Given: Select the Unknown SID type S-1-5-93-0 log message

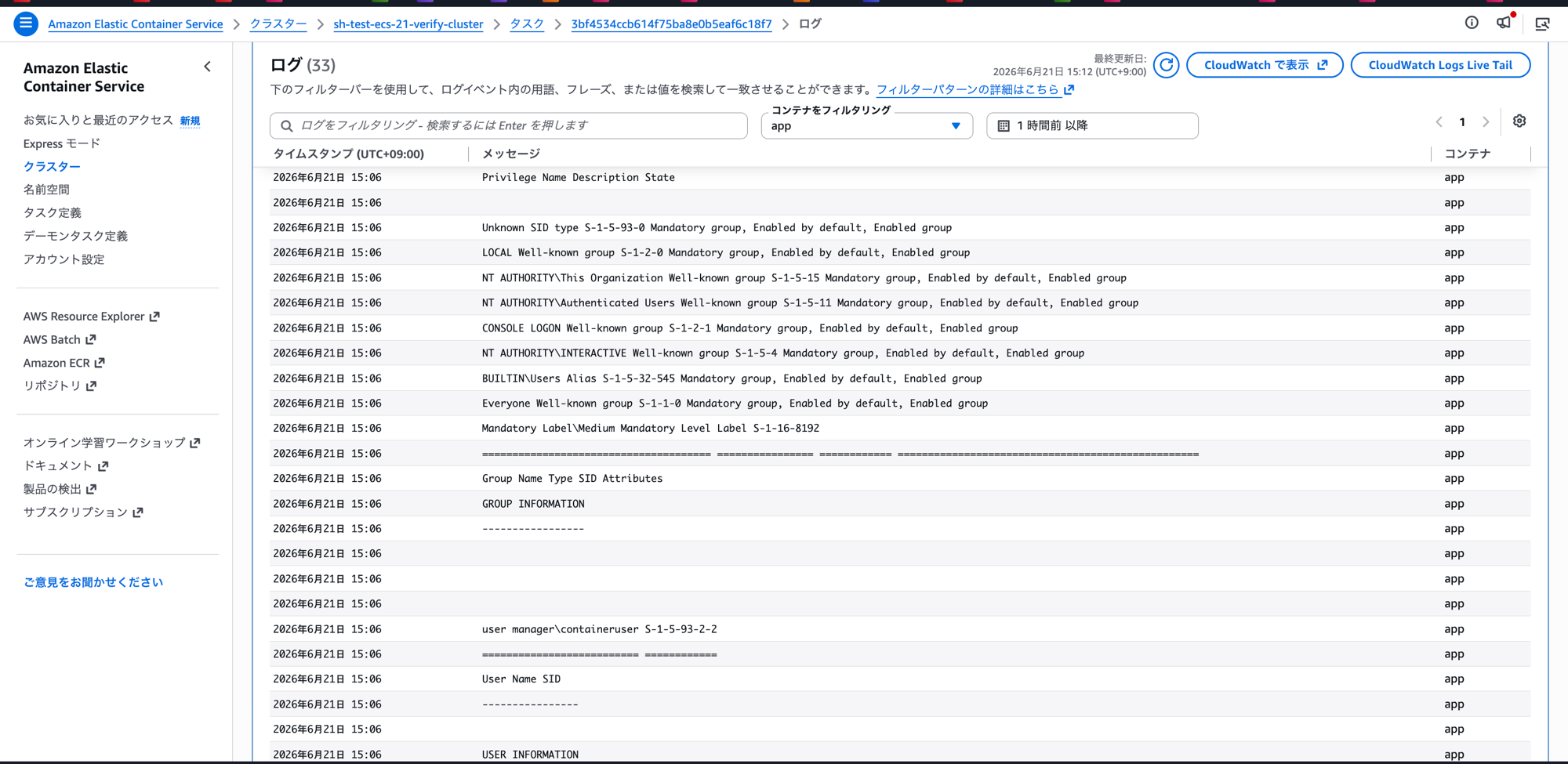Looking at the screenshot, I should pos(717,228).
